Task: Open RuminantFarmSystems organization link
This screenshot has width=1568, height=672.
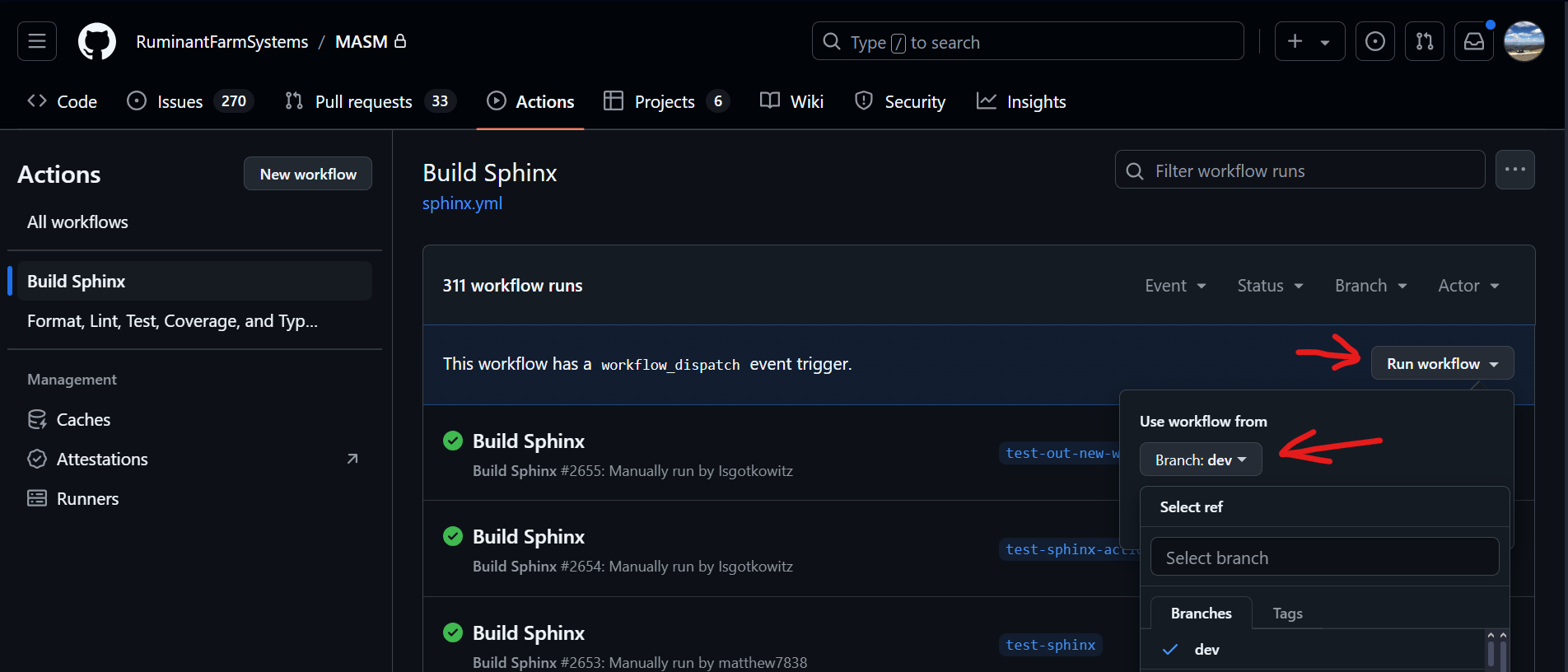Action: coord(222,41)
